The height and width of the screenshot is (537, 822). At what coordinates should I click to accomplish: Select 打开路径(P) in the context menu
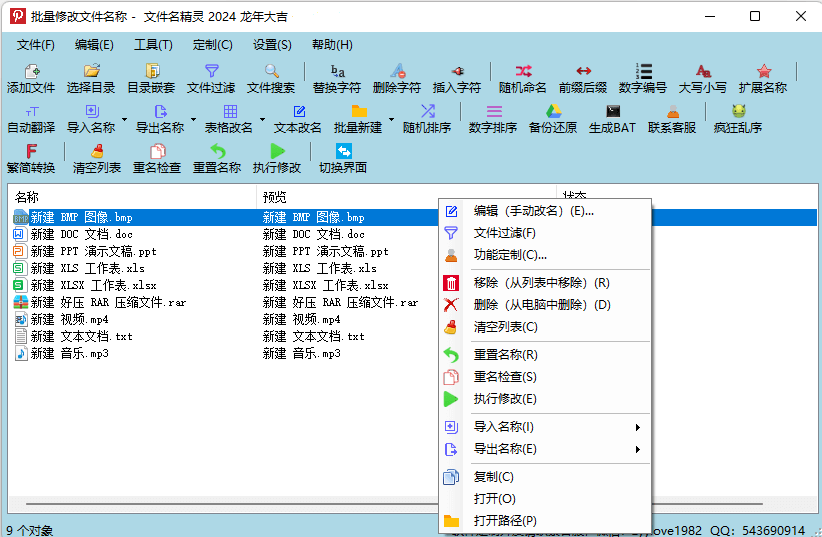click(x=505, y=521)
